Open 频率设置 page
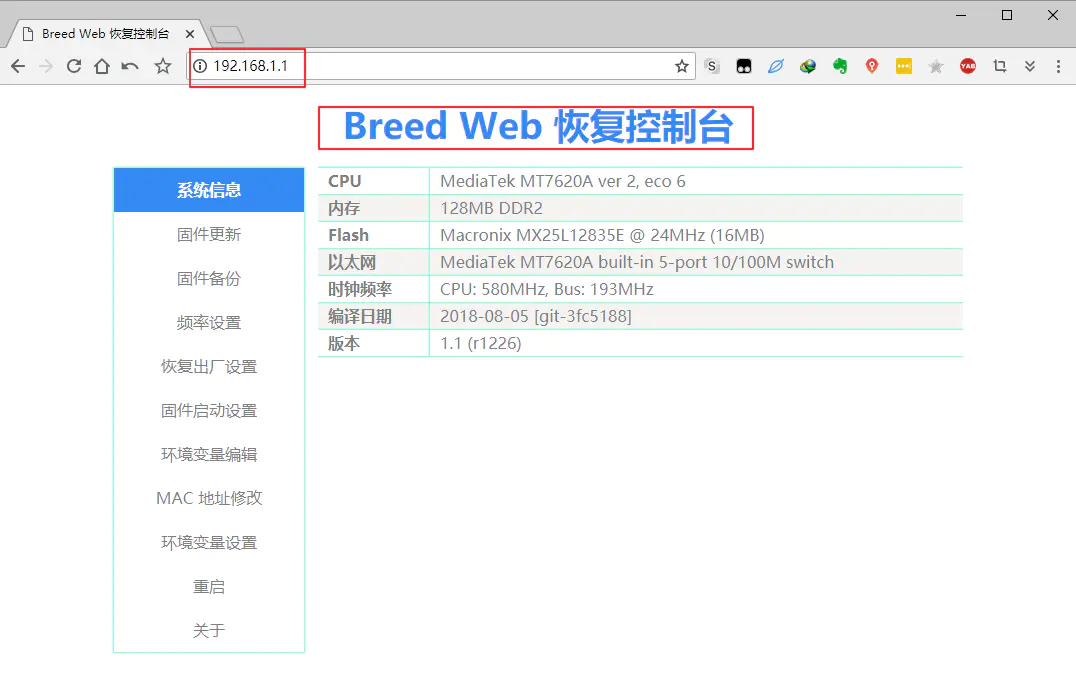The height and width of the screenshot is (675, 1076). click(x=209, y=322)
